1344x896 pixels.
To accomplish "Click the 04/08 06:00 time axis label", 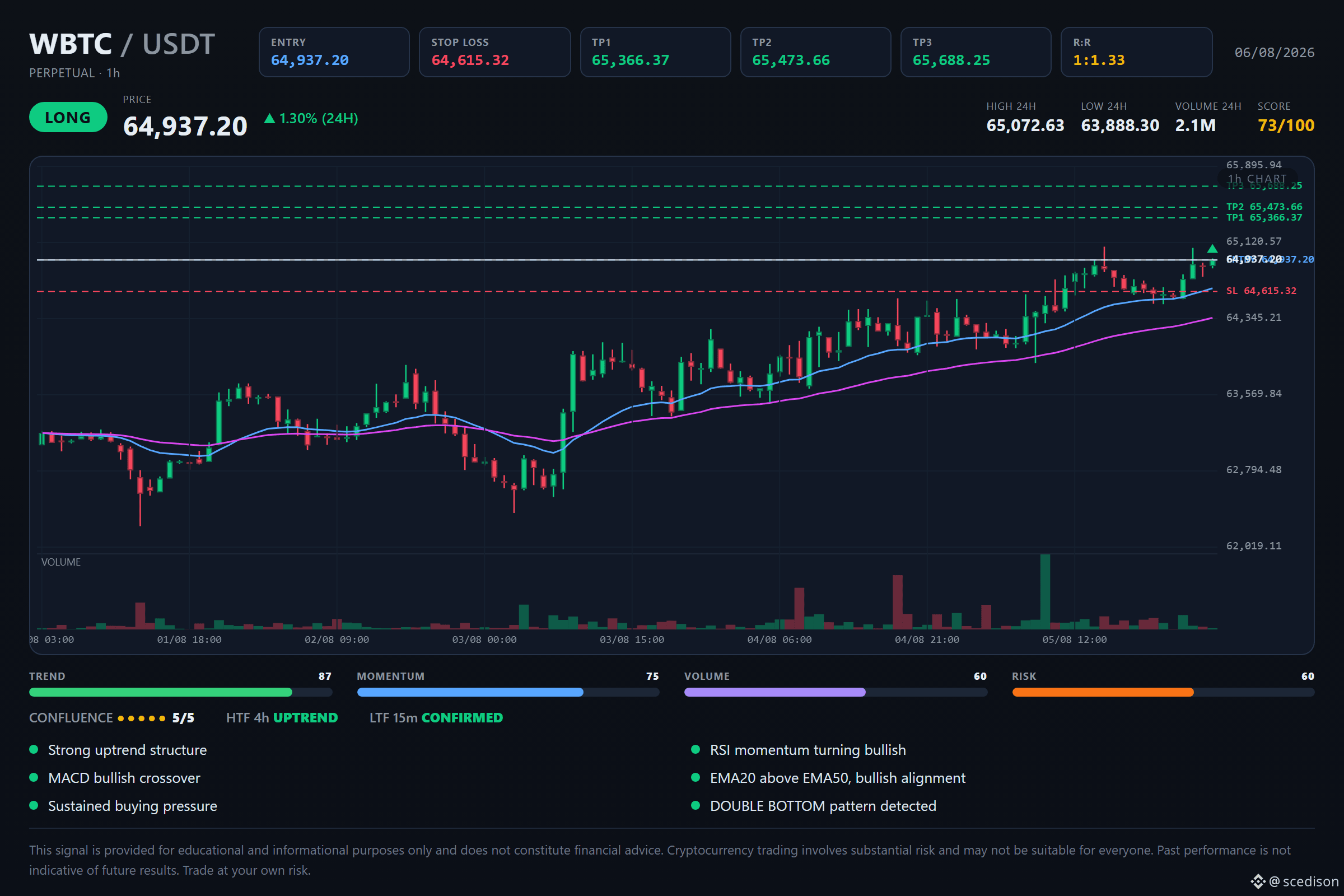I will tap(780, 640).
